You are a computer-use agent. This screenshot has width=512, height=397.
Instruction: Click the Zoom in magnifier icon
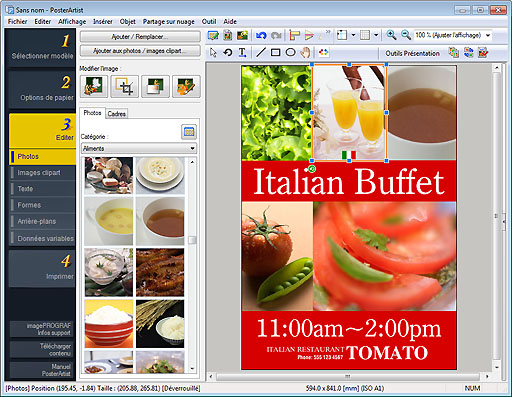[x=391, y=35]
